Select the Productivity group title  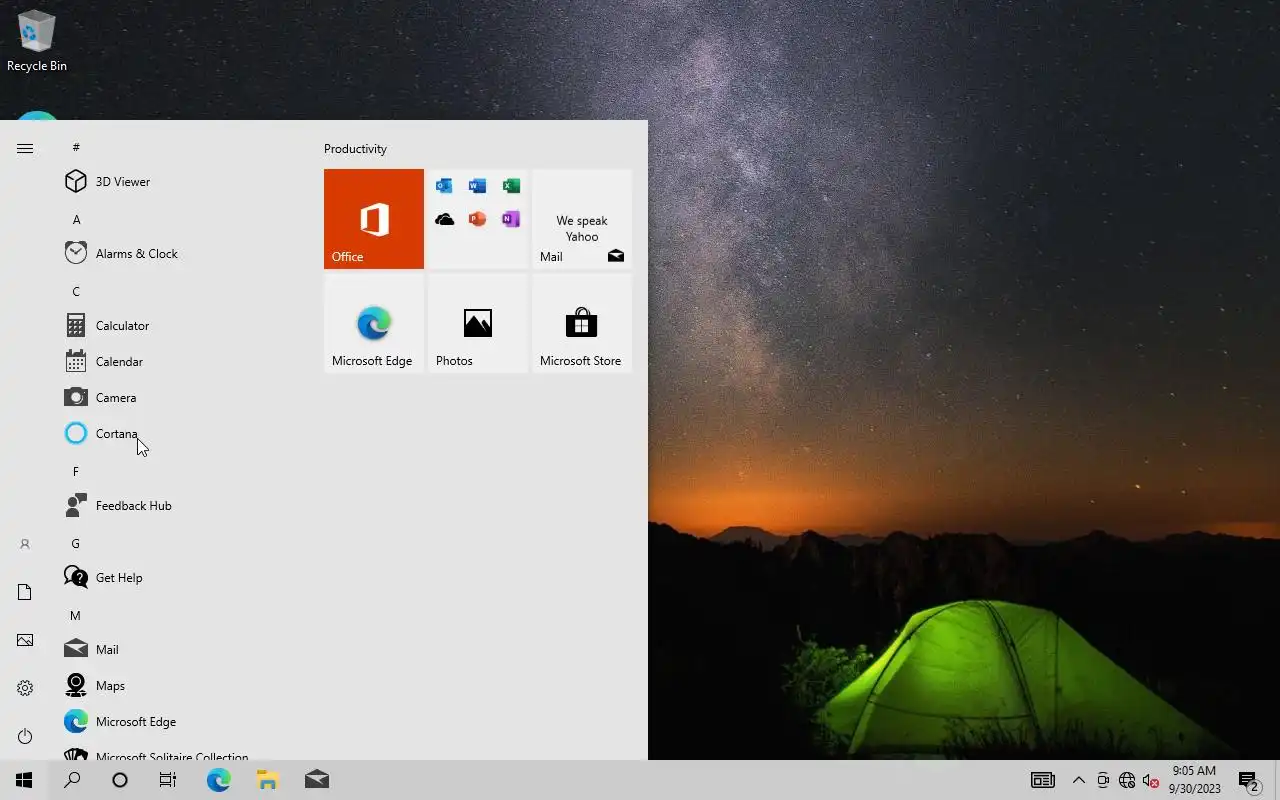pyautogui.click(x=355, y=149)
